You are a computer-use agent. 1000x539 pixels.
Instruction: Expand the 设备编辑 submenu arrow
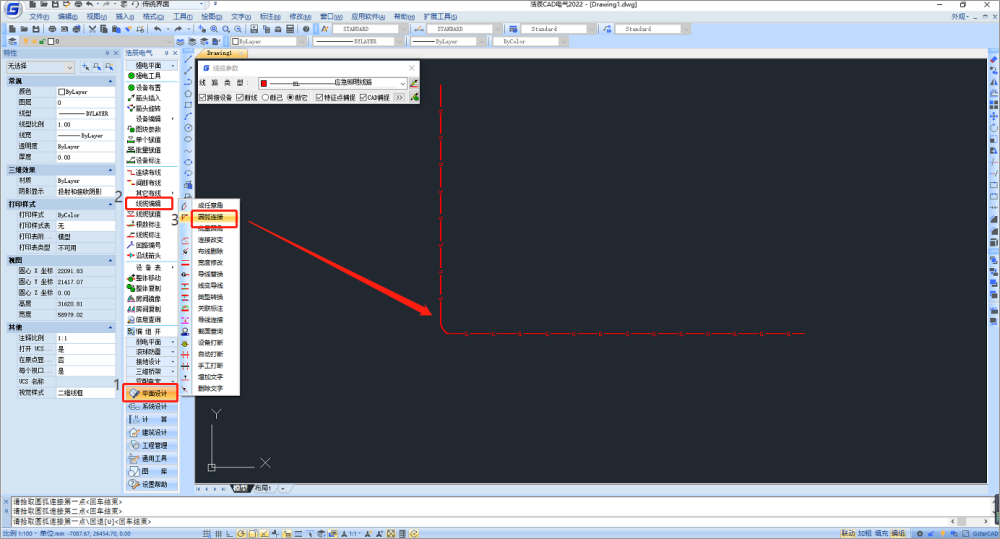[172, 119]
